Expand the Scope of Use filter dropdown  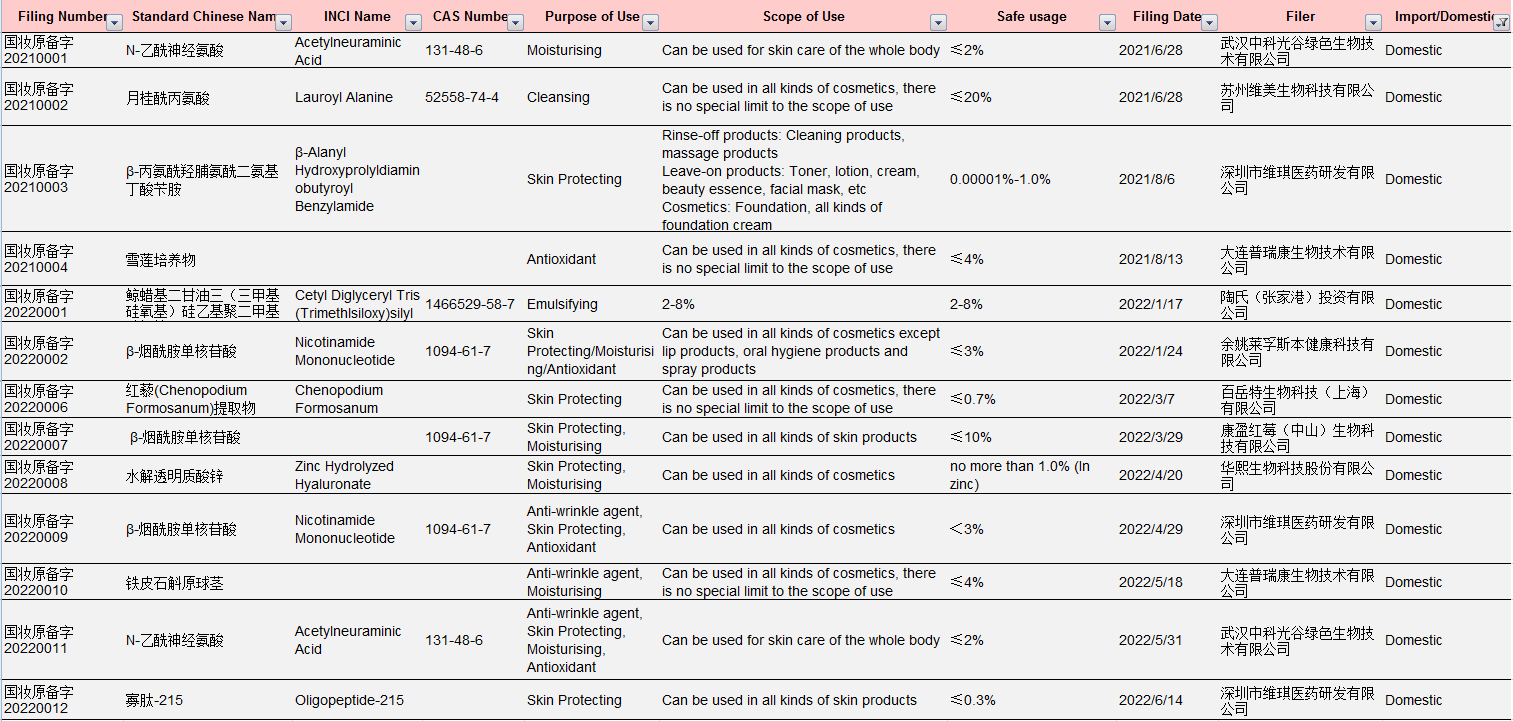pos(937,22)
